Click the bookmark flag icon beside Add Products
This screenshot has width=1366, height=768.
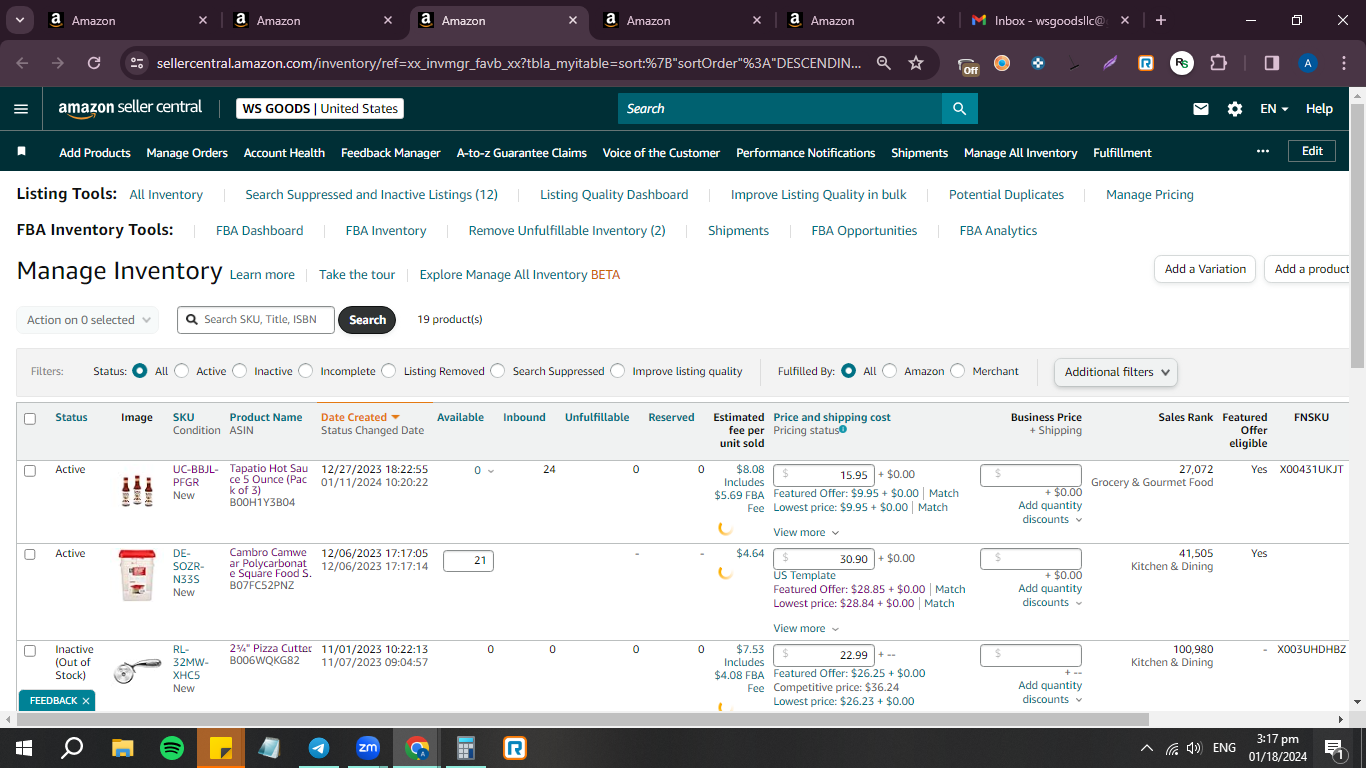[22, 152]
